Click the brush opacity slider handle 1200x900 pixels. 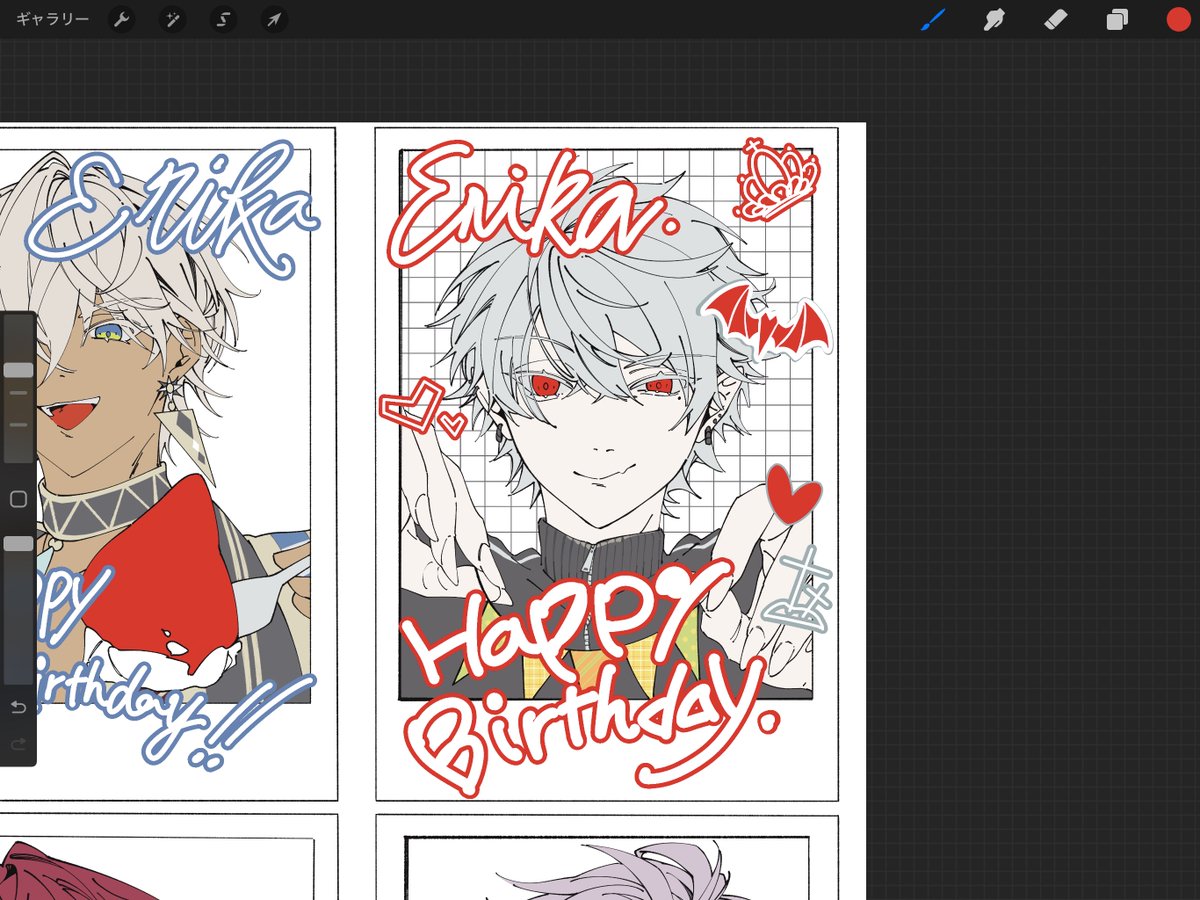(x=18, y=544)
